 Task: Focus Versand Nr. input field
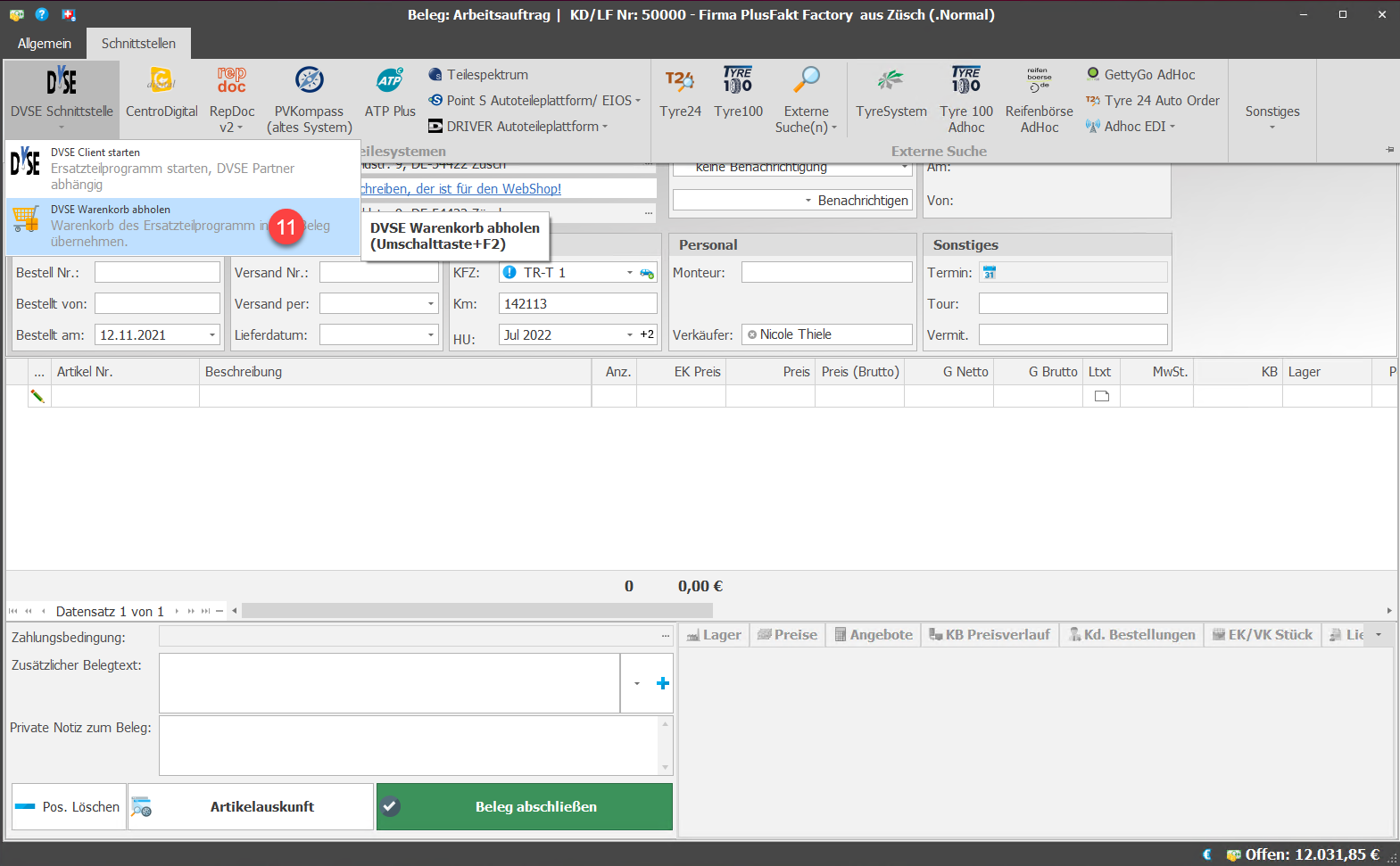pyautogui.click(x=379, y=272)
